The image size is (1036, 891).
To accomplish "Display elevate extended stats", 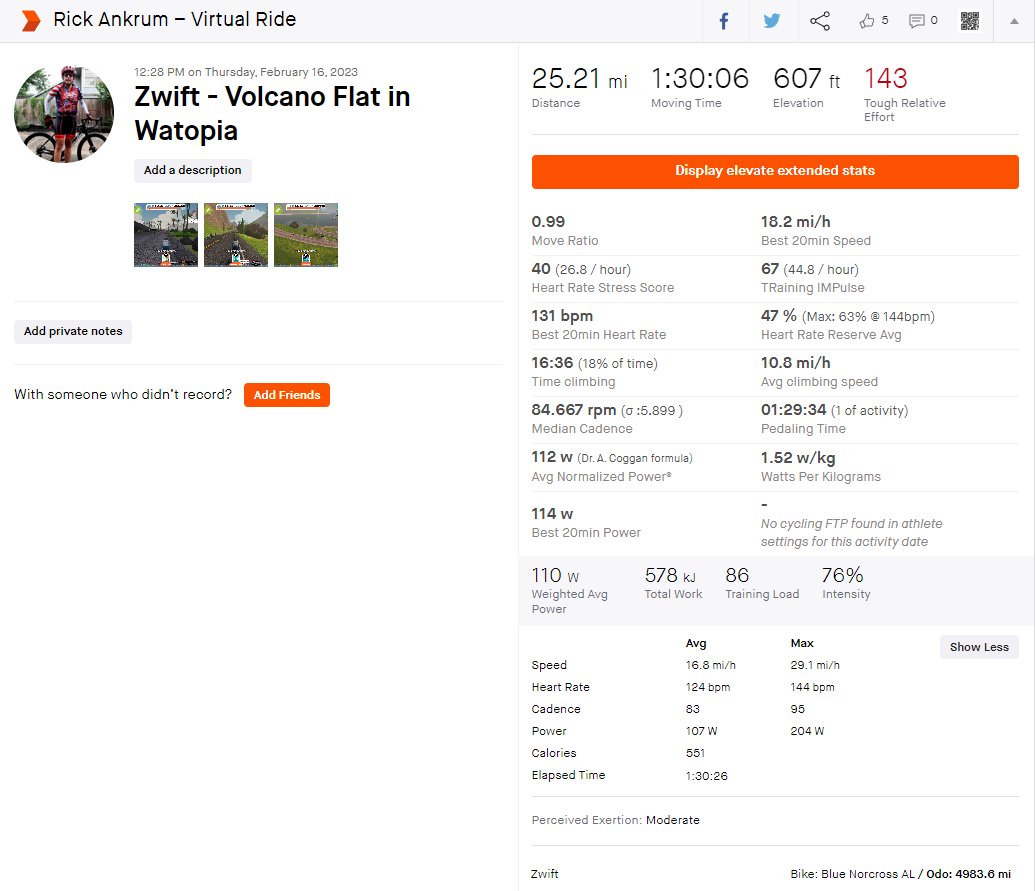I will 775,171.
